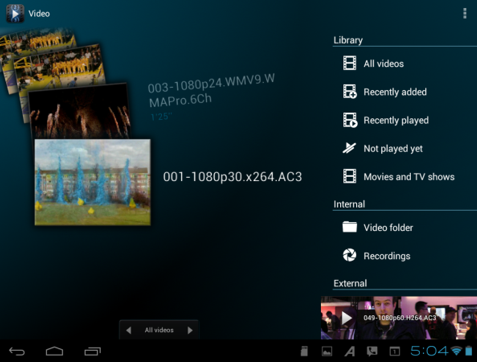Click the All videos filmstrip icon
This screenshot has width=477, height=362.
(x=349, y=63)
